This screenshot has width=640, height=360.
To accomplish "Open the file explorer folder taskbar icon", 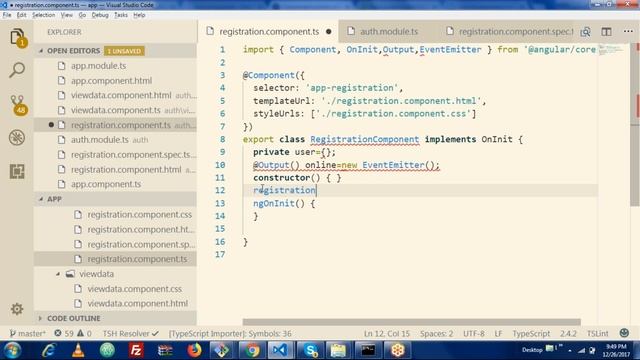I will tap(338, 351).
